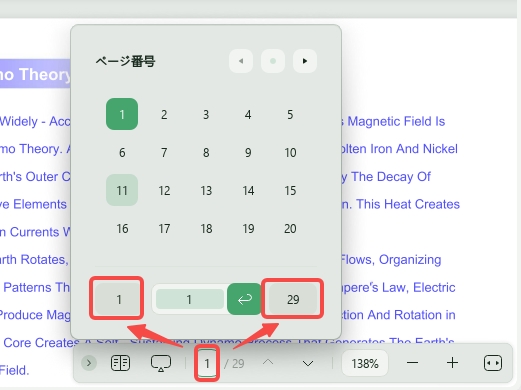
Task: Click current page number box in toolbar
Action: click(207, 363)
